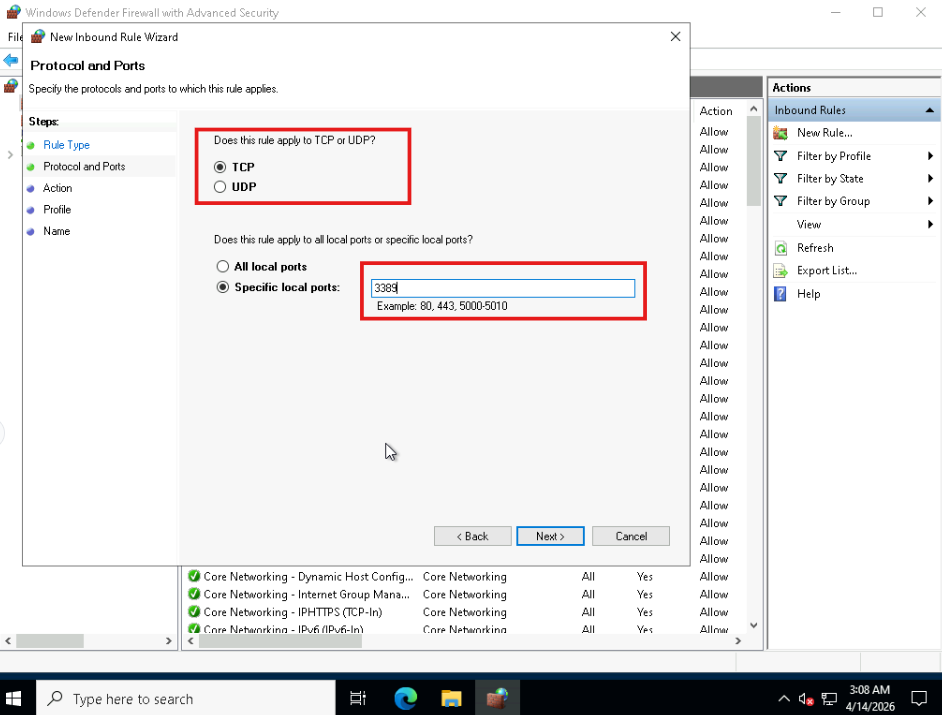Click the Export List icon

coord(780,271)
